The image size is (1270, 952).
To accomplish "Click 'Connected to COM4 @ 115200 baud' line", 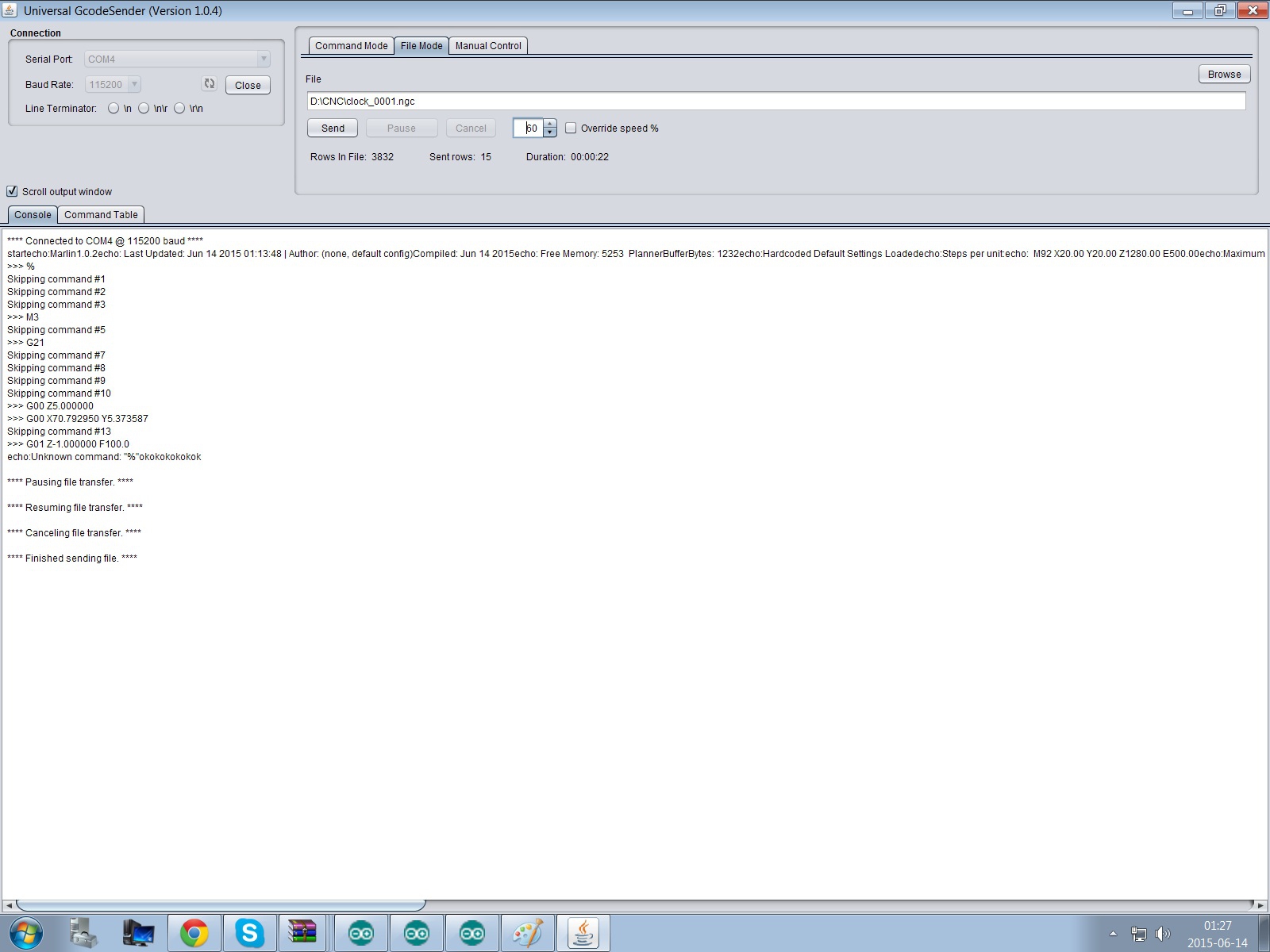I will click(x=105, y=241).
